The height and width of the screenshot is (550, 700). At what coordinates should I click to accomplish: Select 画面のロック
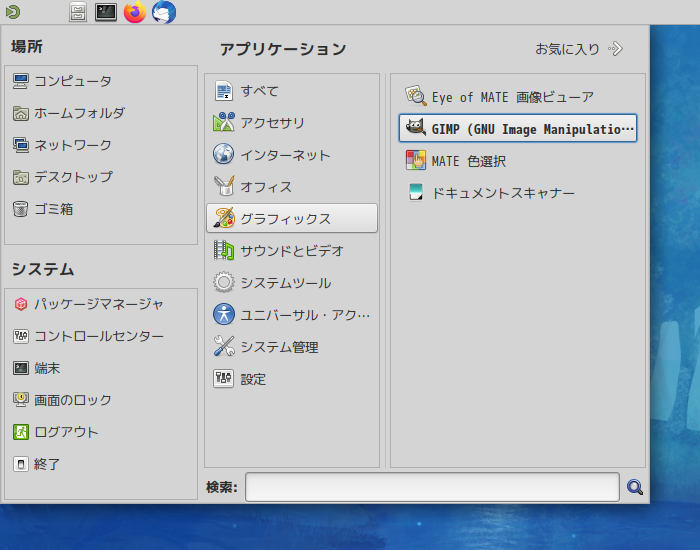click(62, 400)
